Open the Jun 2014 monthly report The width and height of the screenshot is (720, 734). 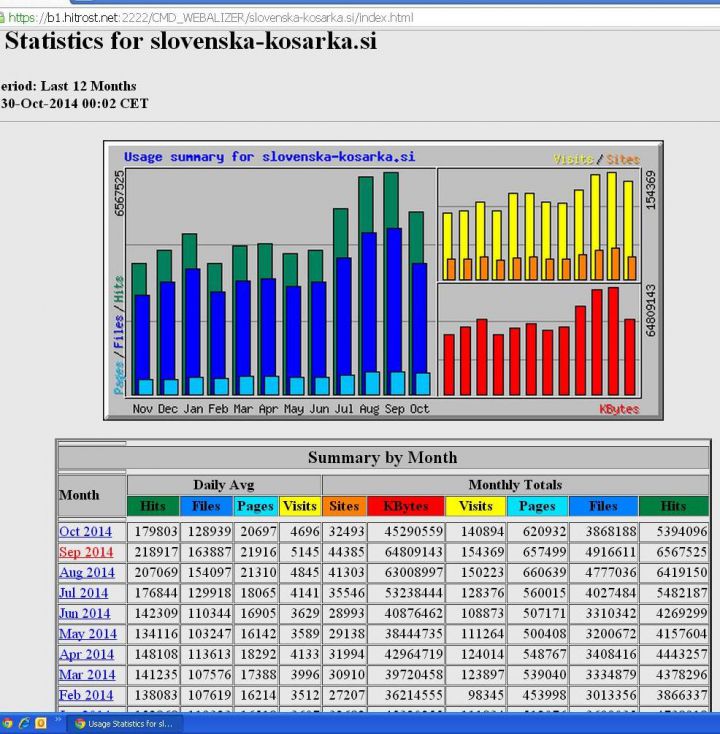pos(85,613)
